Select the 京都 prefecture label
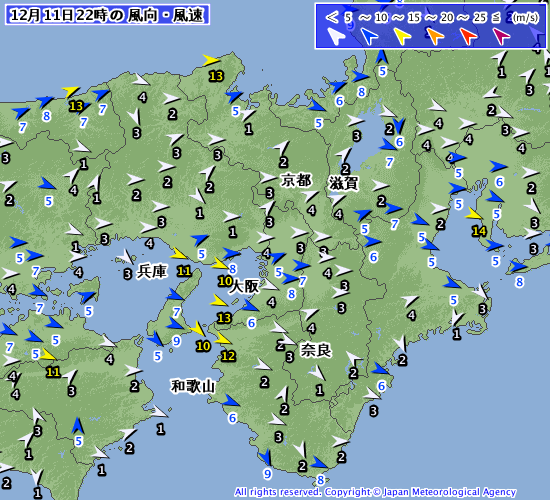Screen dimensions: 550x500 pyautogui.click(x=296, y=180)
